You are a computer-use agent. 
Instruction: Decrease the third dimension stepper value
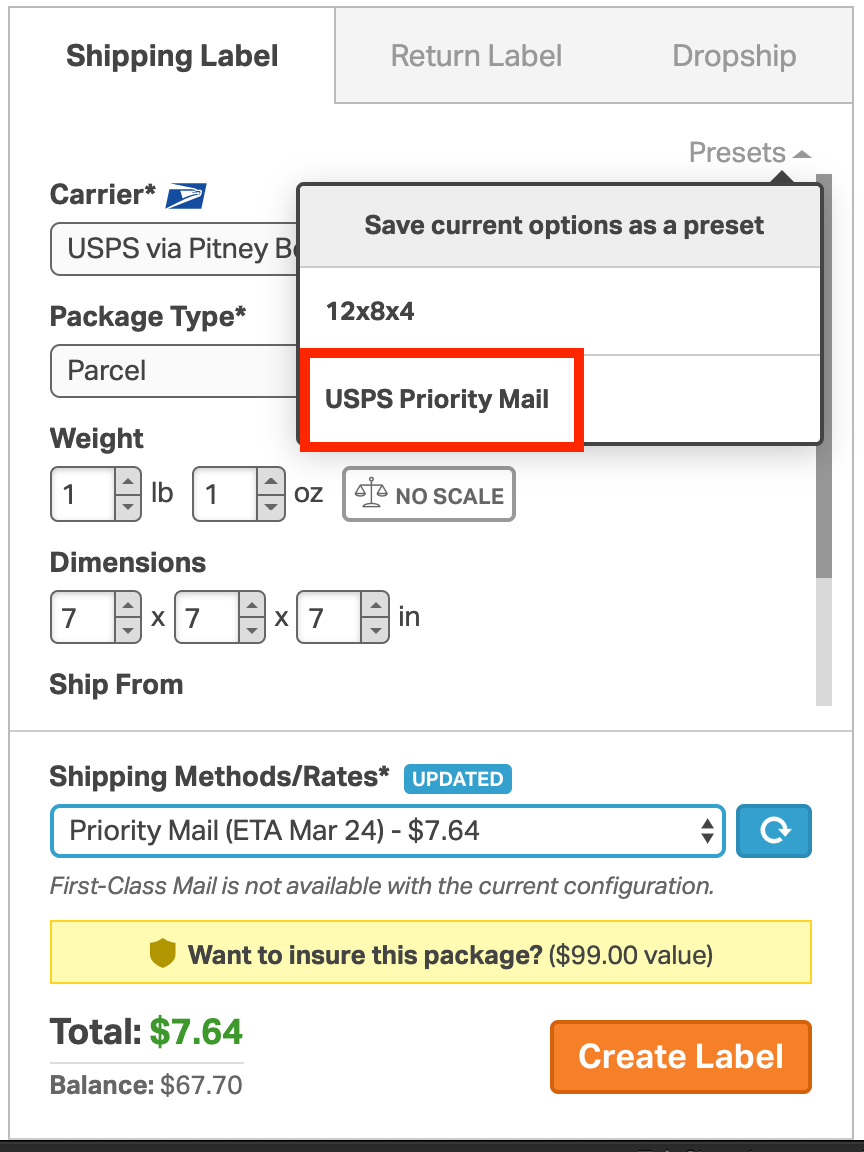pos(375,630)
